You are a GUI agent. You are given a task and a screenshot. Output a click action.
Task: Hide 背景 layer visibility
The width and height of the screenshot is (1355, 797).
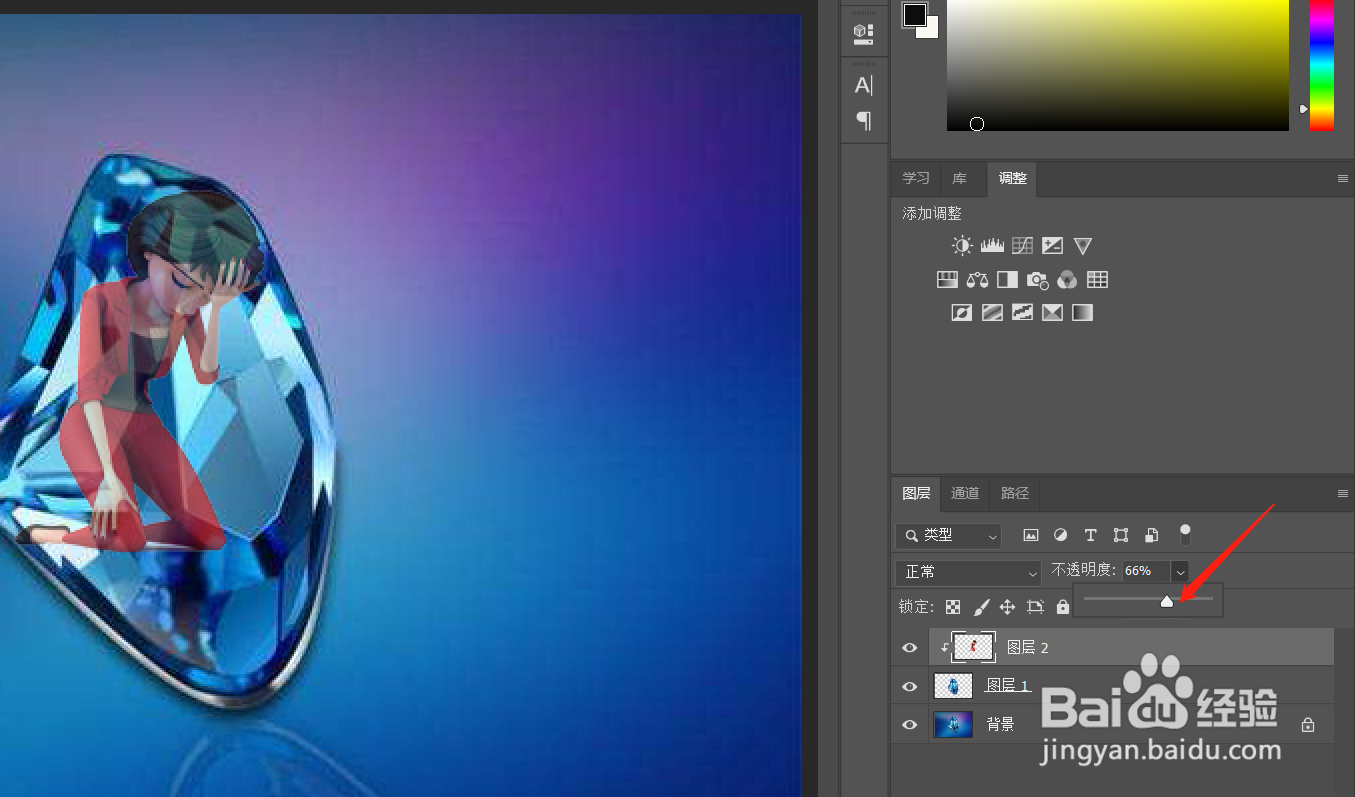tap(909, 725)
